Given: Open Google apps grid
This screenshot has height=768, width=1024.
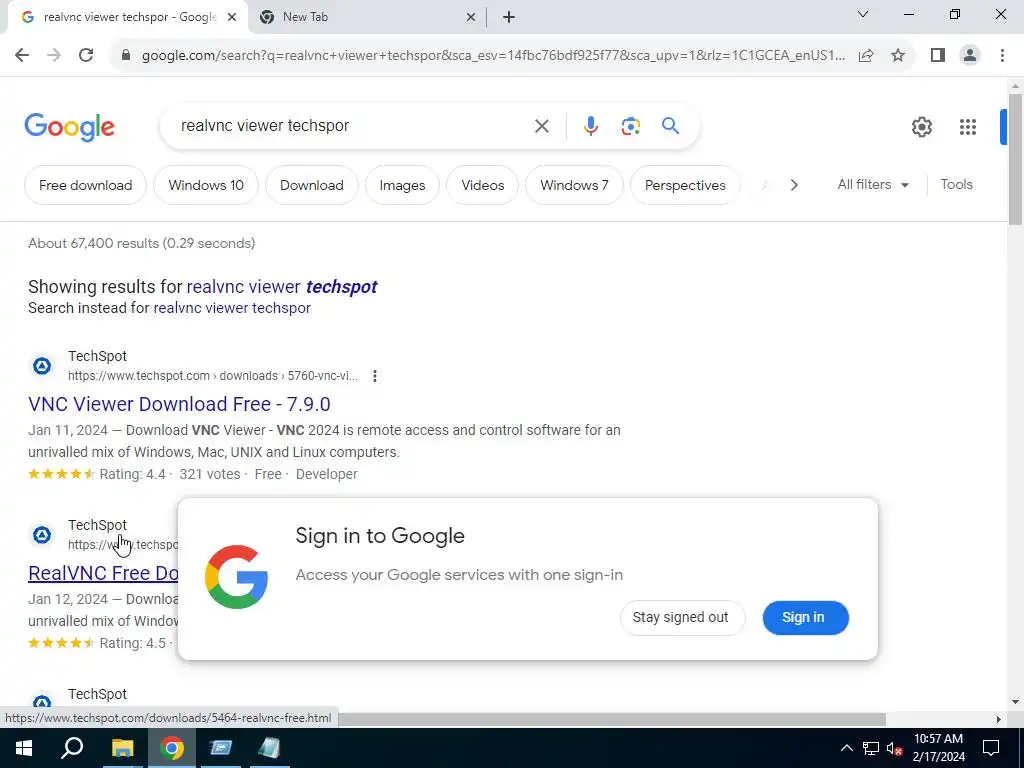Looking at the screenshot, I should (x=968, y=127).
